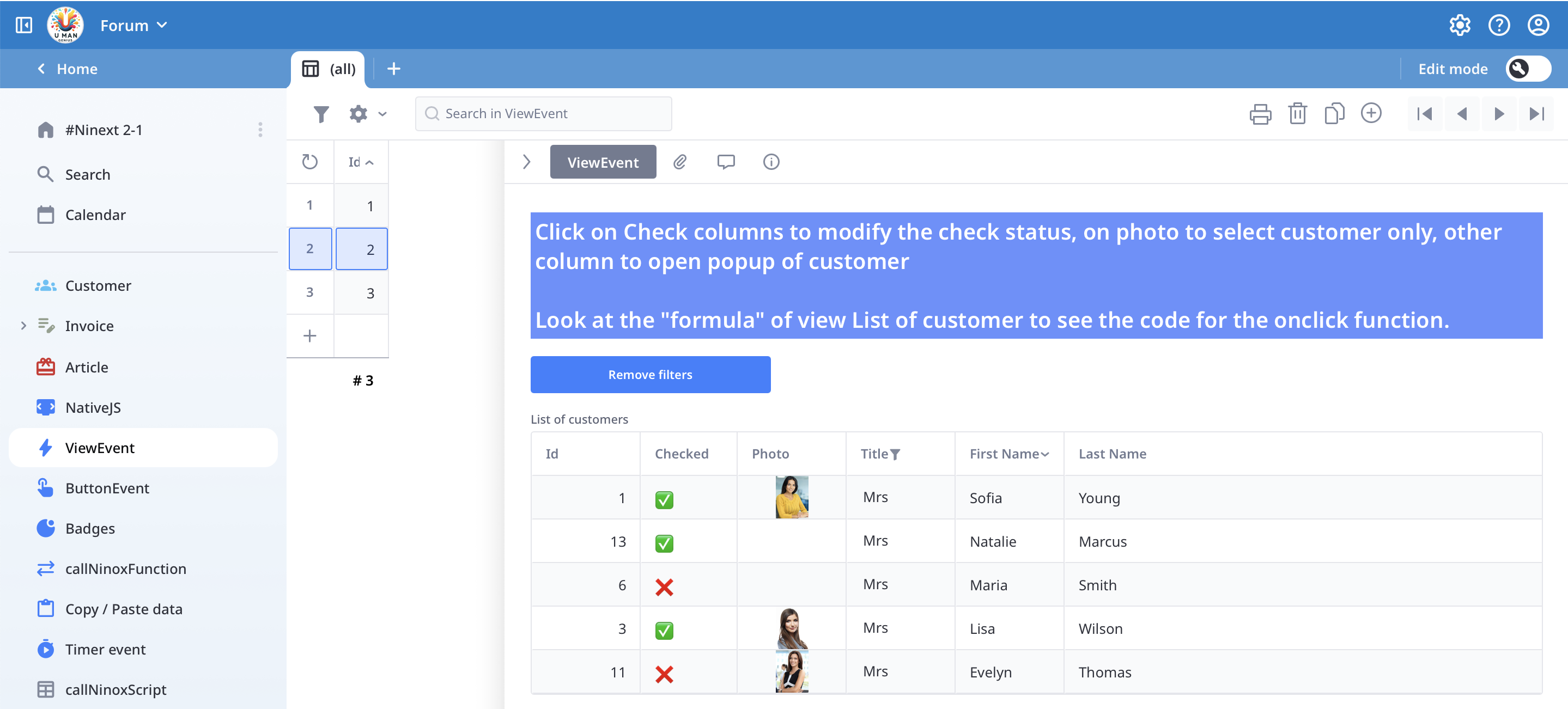1568x709 pixels.
Task: Click the Search in ViewEvent field
Action: [x=543, y=114]
